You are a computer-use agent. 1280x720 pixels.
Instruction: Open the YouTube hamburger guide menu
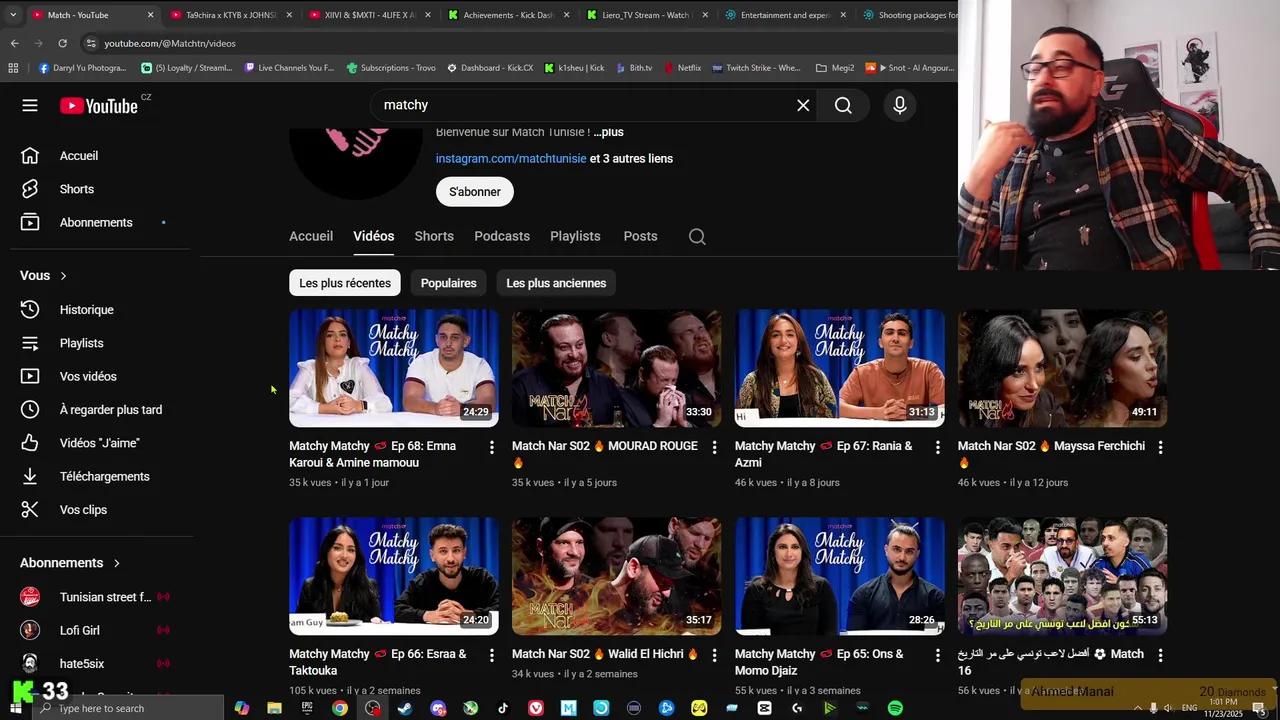click(30, 105)
